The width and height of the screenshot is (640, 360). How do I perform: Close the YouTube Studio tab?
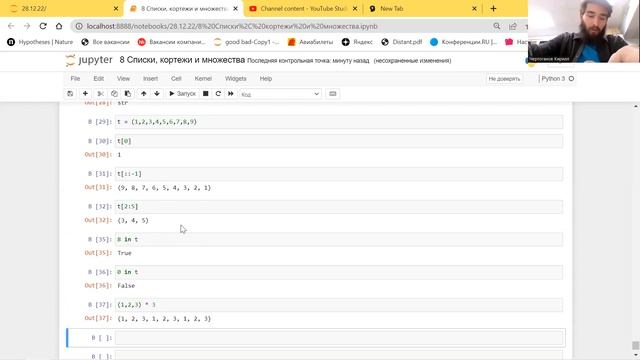point(355,9)
